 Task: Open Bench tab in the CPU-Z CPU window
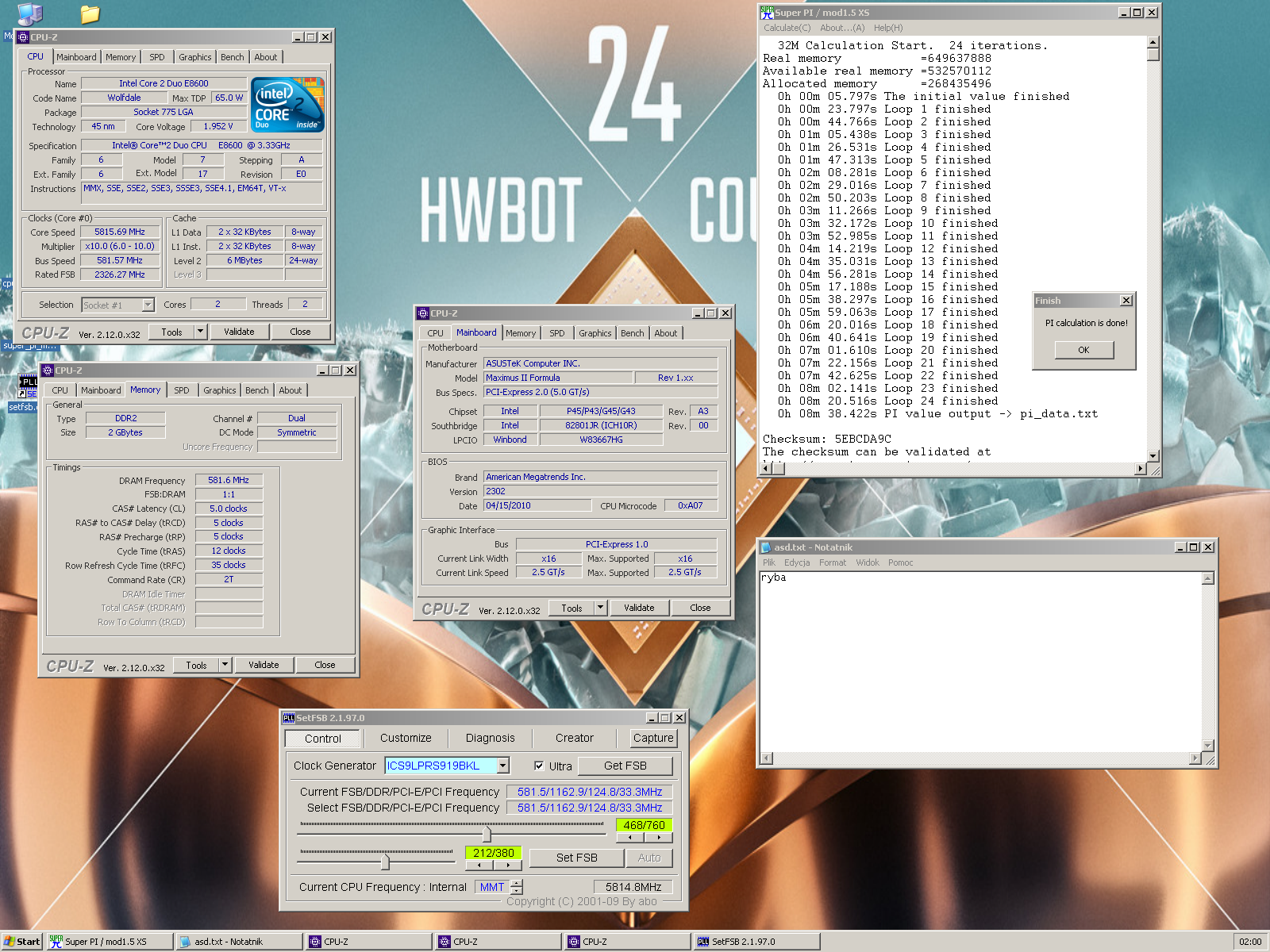click(x=233, y=57)
